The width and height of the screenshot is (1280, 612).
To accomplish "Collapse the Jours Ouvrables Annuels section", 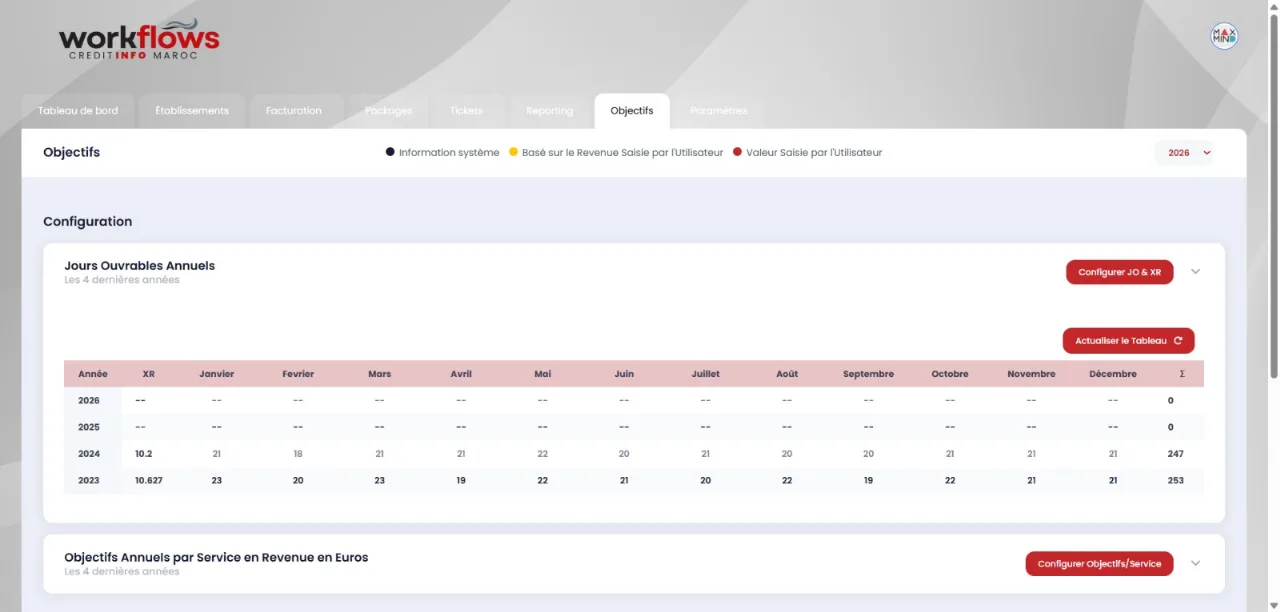I will coord(1195,272).
